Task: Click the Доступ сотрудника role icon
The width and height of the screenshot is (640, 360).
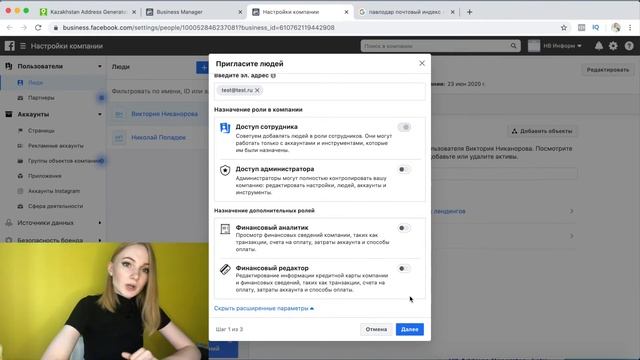Action: [x=225, y=128]
